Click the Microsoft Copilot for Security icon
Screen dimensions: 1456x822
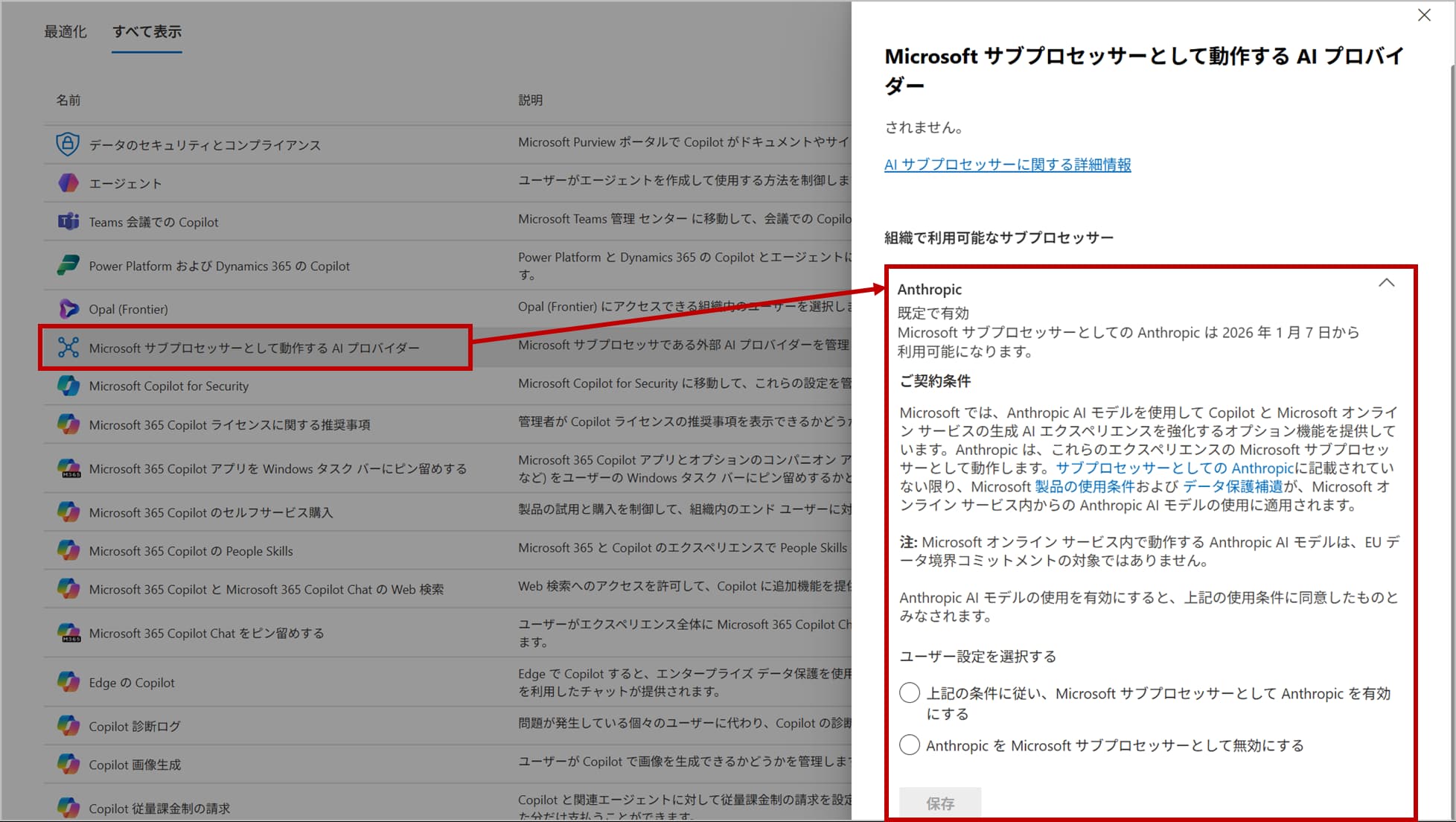click(x=68, y=386)
